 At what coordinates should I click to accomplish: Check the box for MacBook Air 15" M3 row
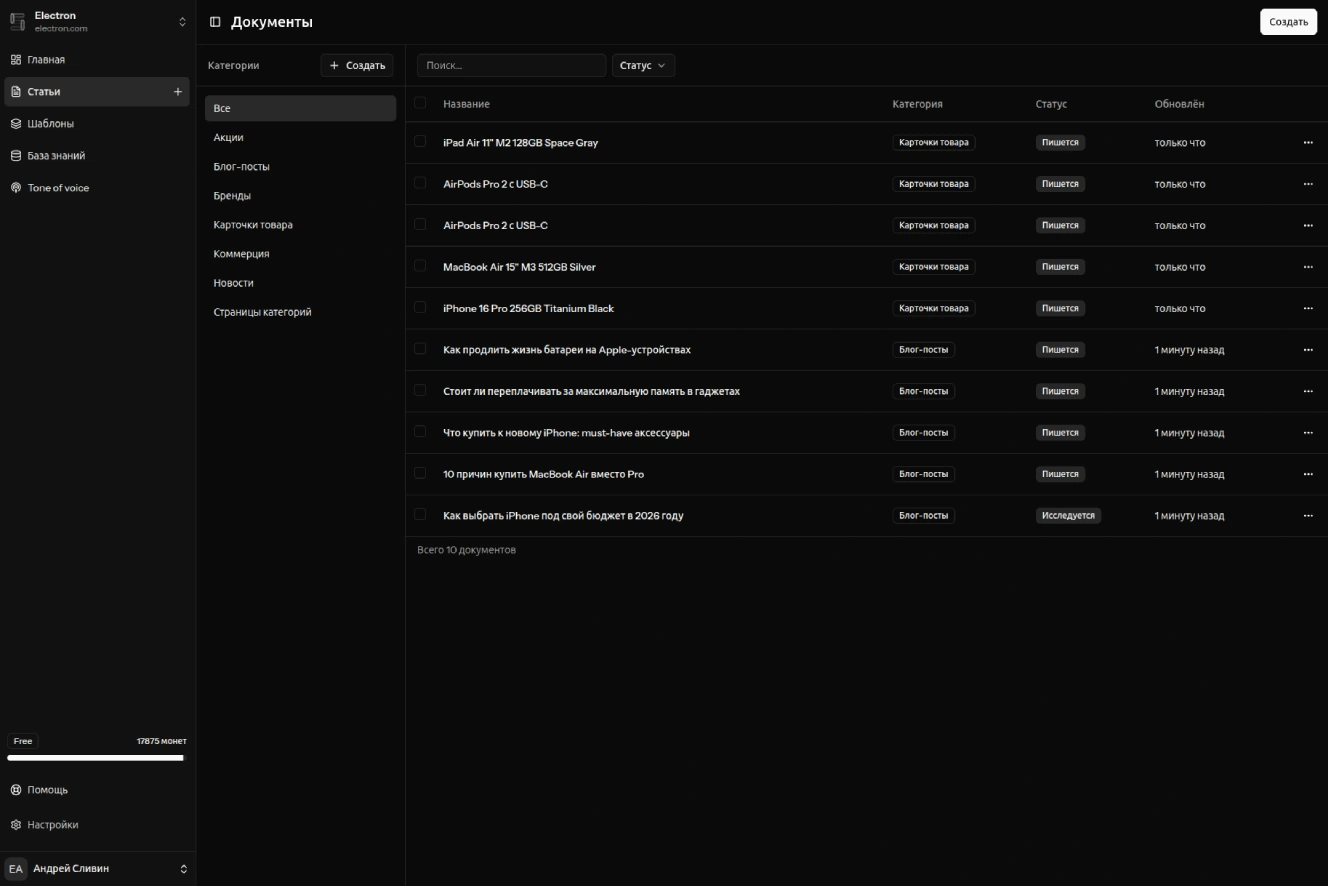(420, 266)
